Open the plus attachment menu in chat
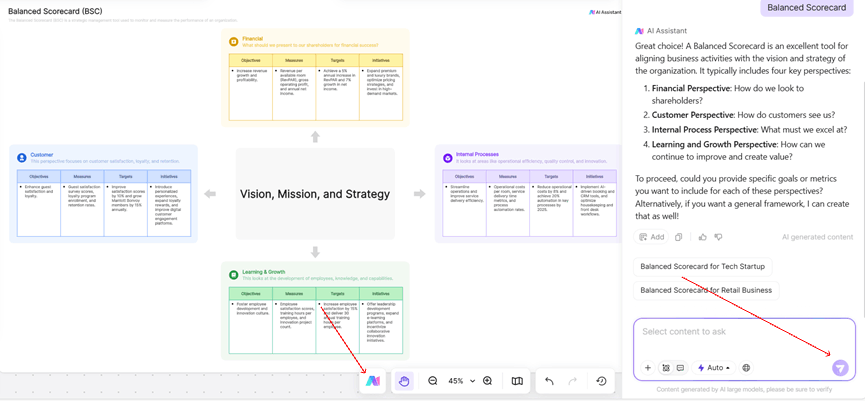 point(647,368)
